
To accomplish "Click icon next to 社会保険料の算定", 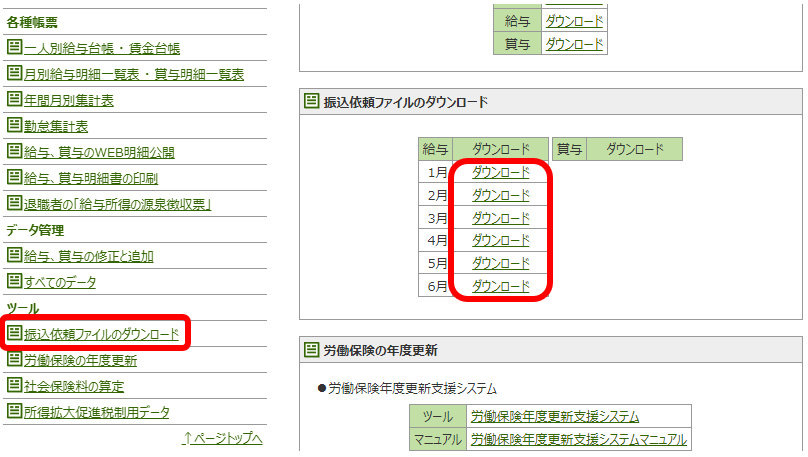I will [14, 386].
